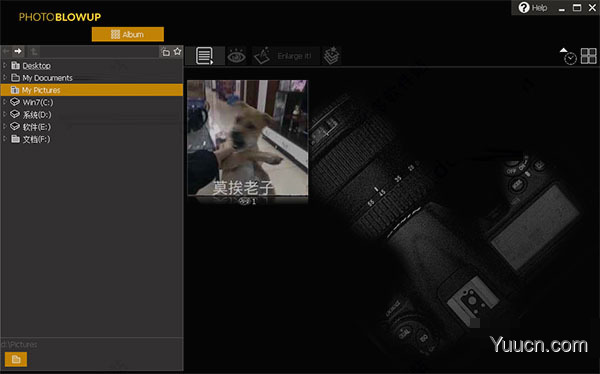Click the back navigation arrow
The height and width of the screenshot is (374, 600).
coord(6,51)
